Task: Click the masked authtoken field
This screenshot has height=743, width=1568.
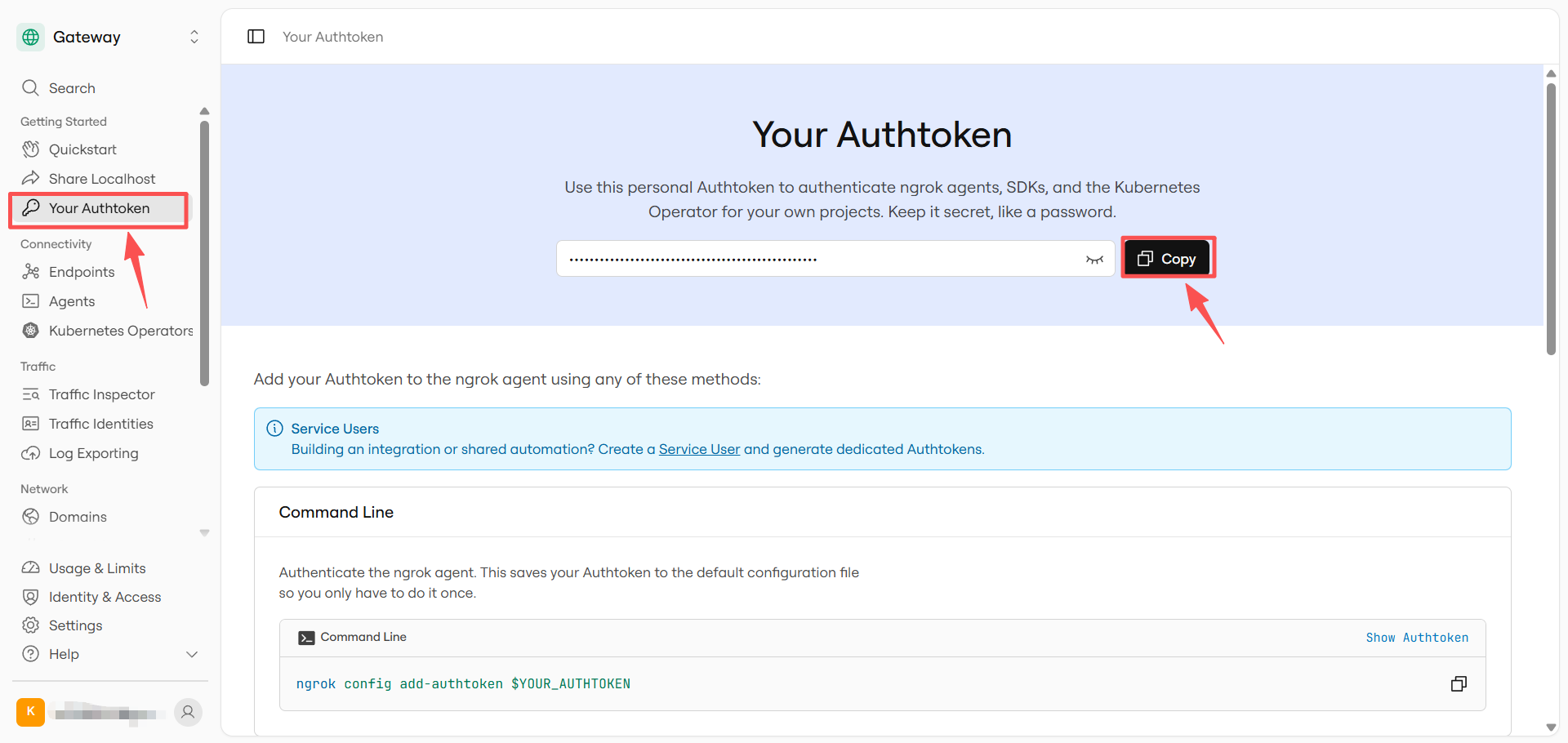Action: click(835, 259)
